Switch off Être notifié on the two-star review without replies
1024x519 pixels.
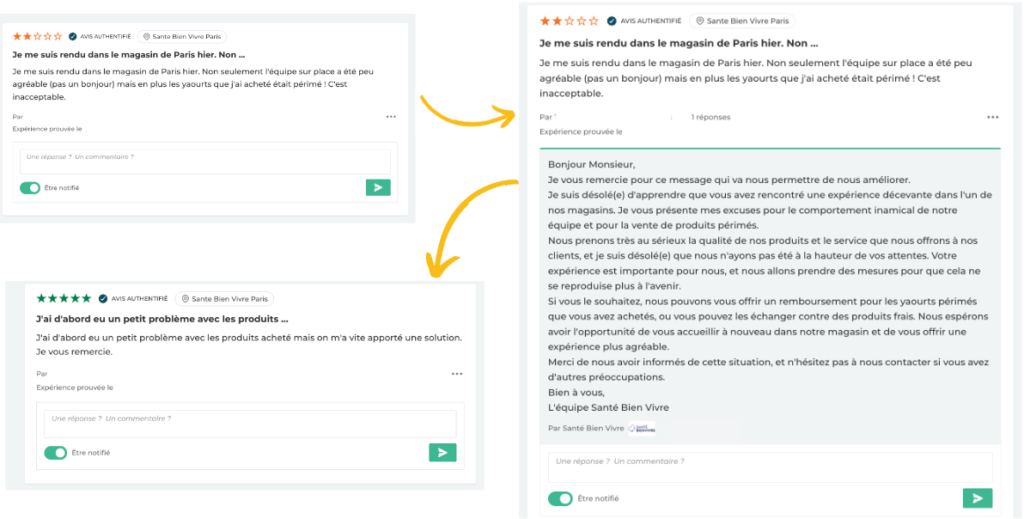click(30, 187)
